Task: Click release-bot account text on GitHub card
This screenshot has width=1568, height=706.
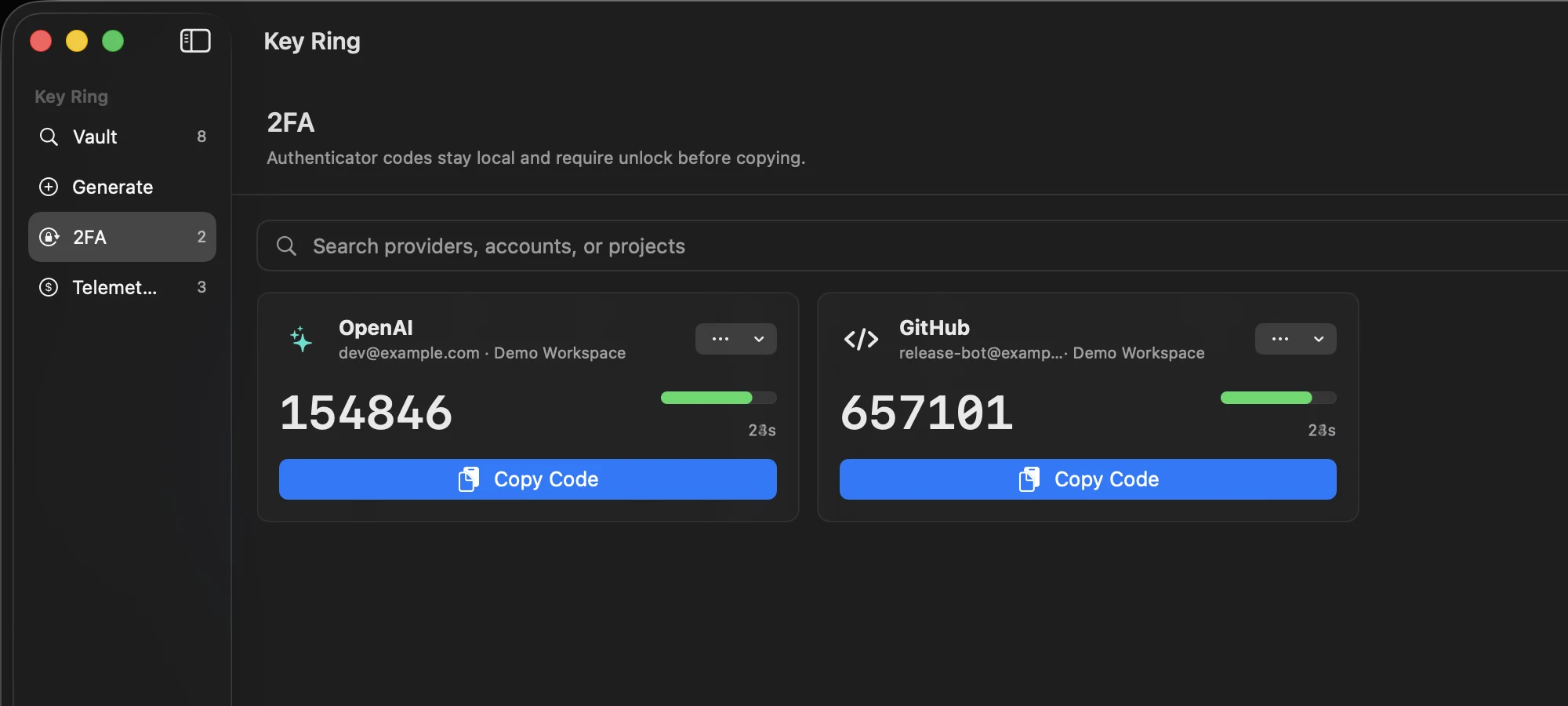Action: pos(982,353)
